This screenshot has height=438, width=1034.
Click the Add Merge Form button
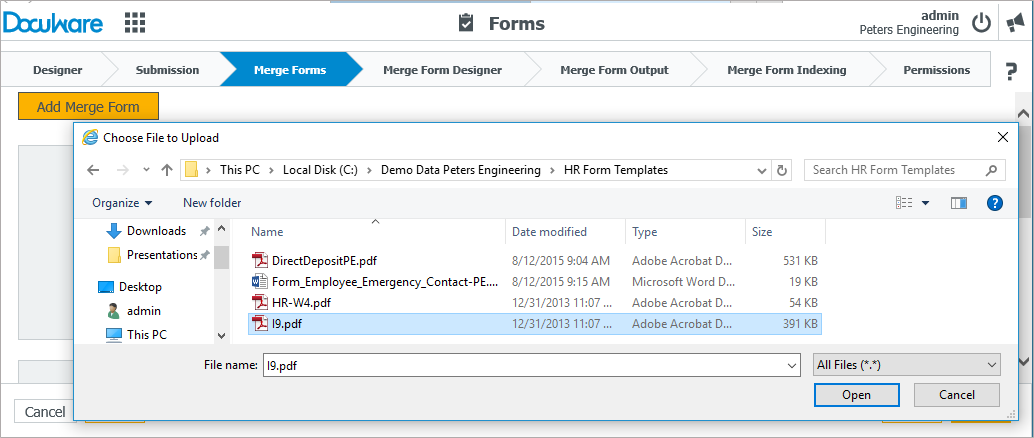(x=88, y=106)
